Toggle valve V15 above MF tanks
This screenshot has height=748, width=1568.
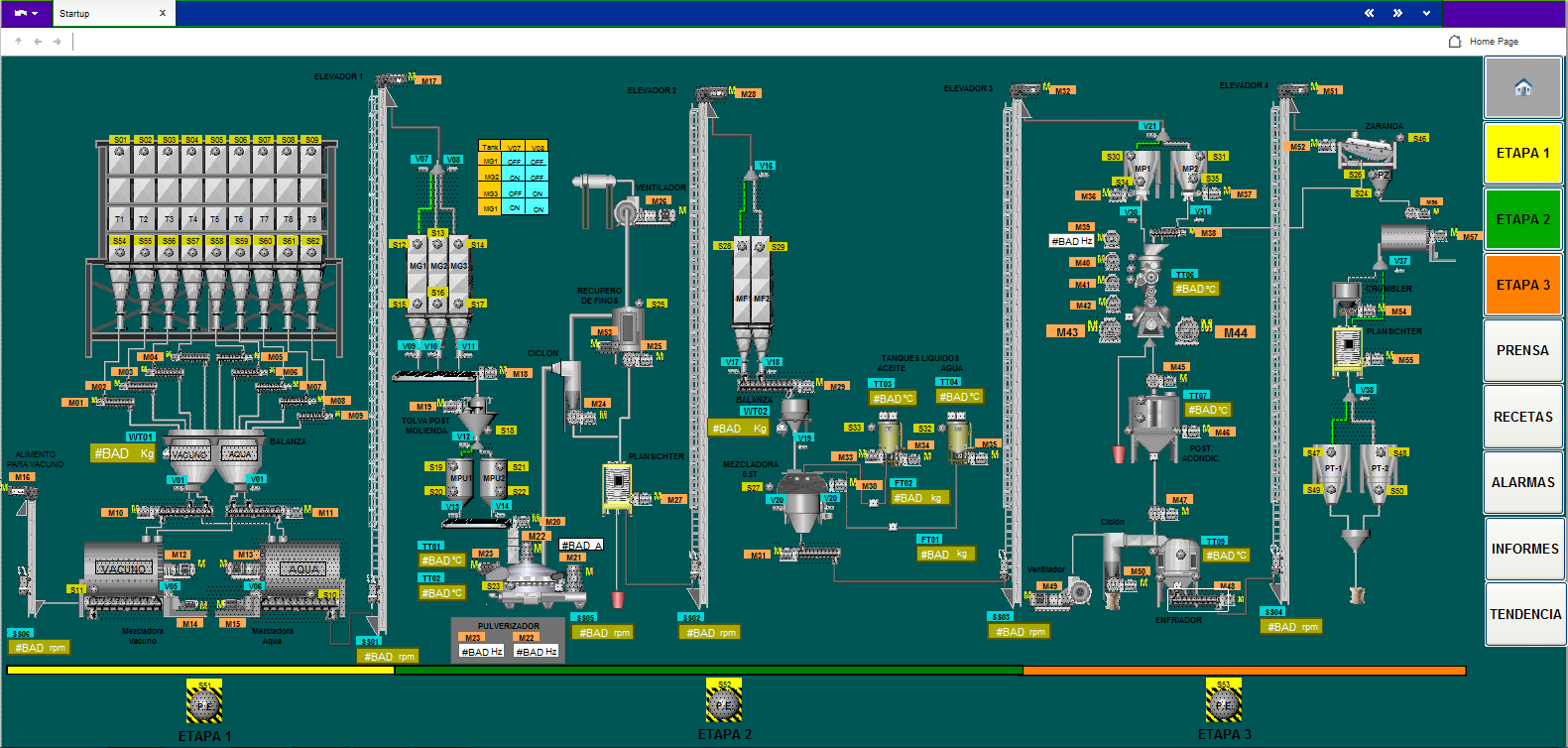click(x=765, y=166)
